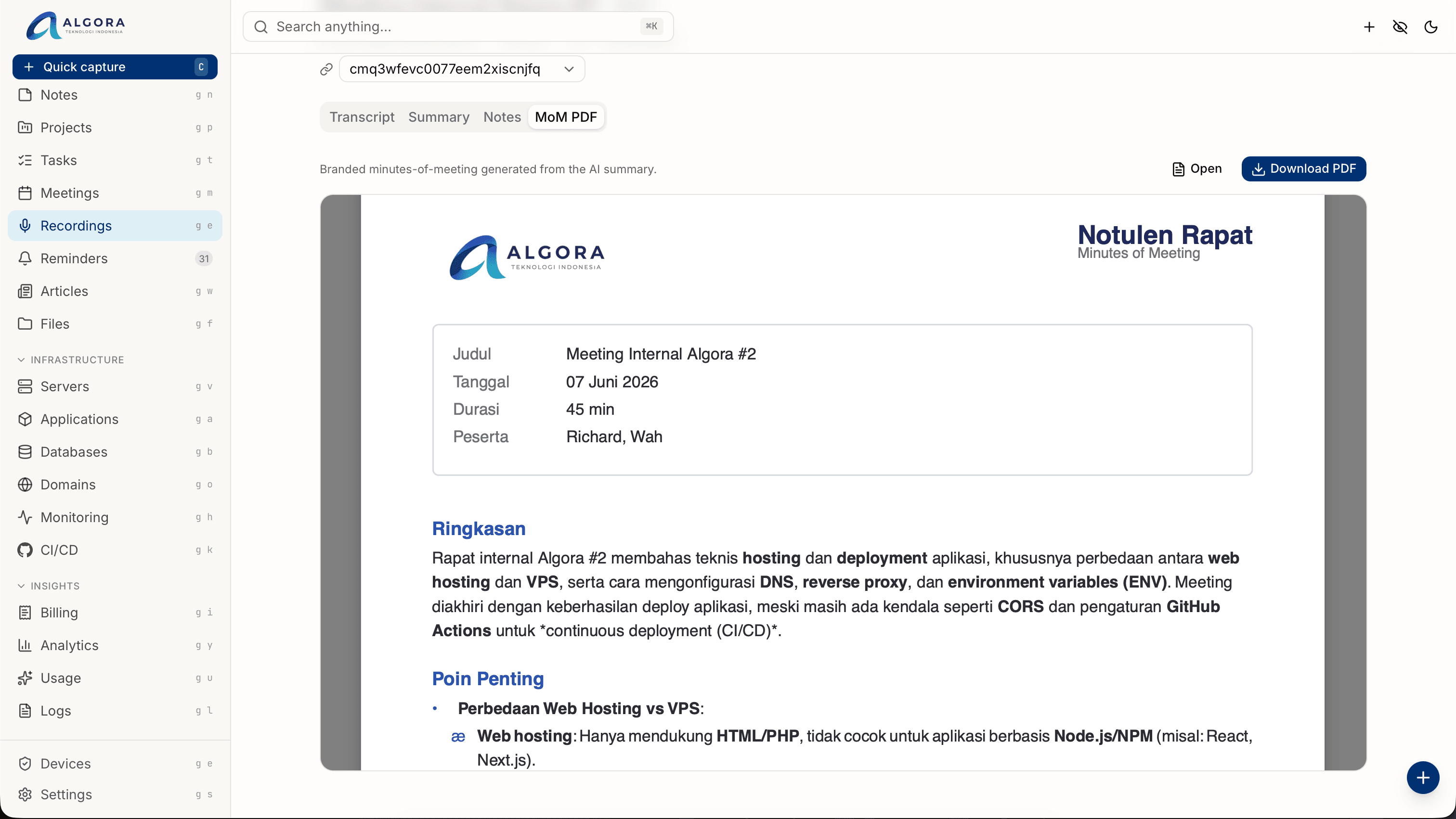
Task: Toggle the hide sensitive data eye icon
Action: pyautogui.click(x=1400, y=27)
